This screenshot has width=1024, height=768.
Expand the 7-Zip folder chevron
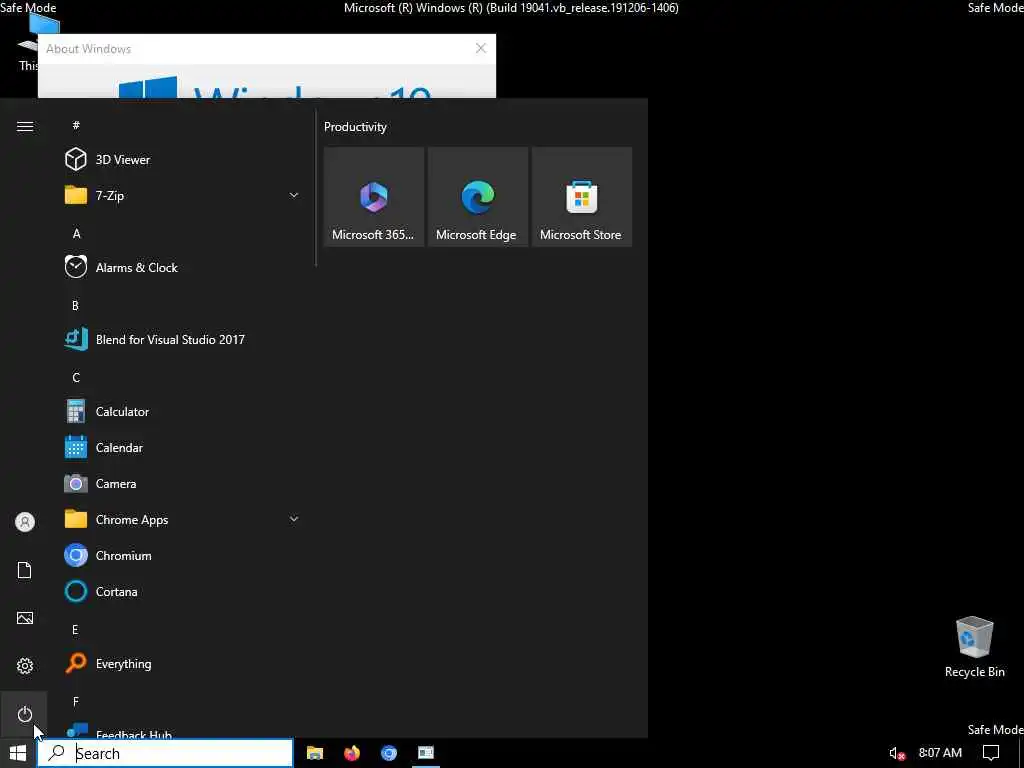(294, 195)
